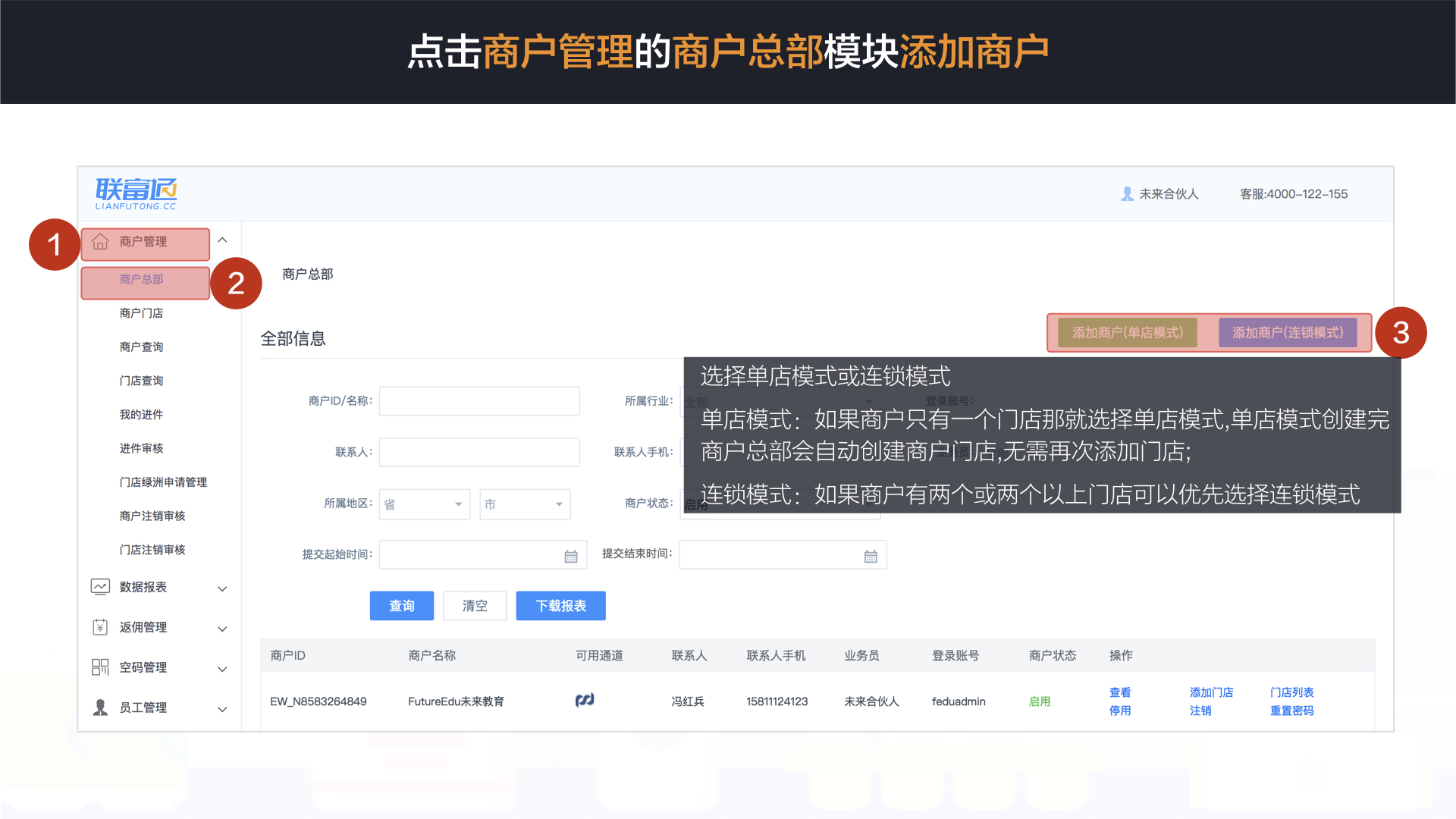
Task: Click the 返佣管理 yen icon
Action: pos(100,627)
